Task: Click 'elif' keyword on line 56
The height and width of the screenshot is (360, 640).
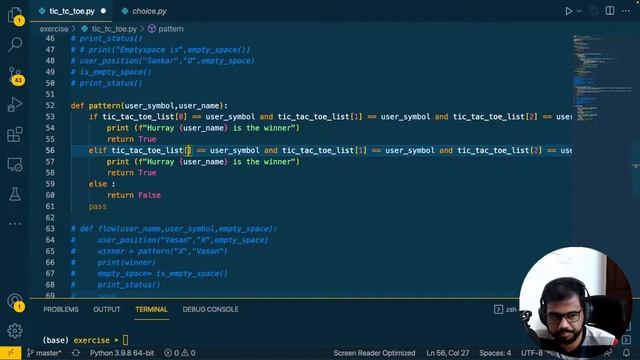Action: (98, 150)
